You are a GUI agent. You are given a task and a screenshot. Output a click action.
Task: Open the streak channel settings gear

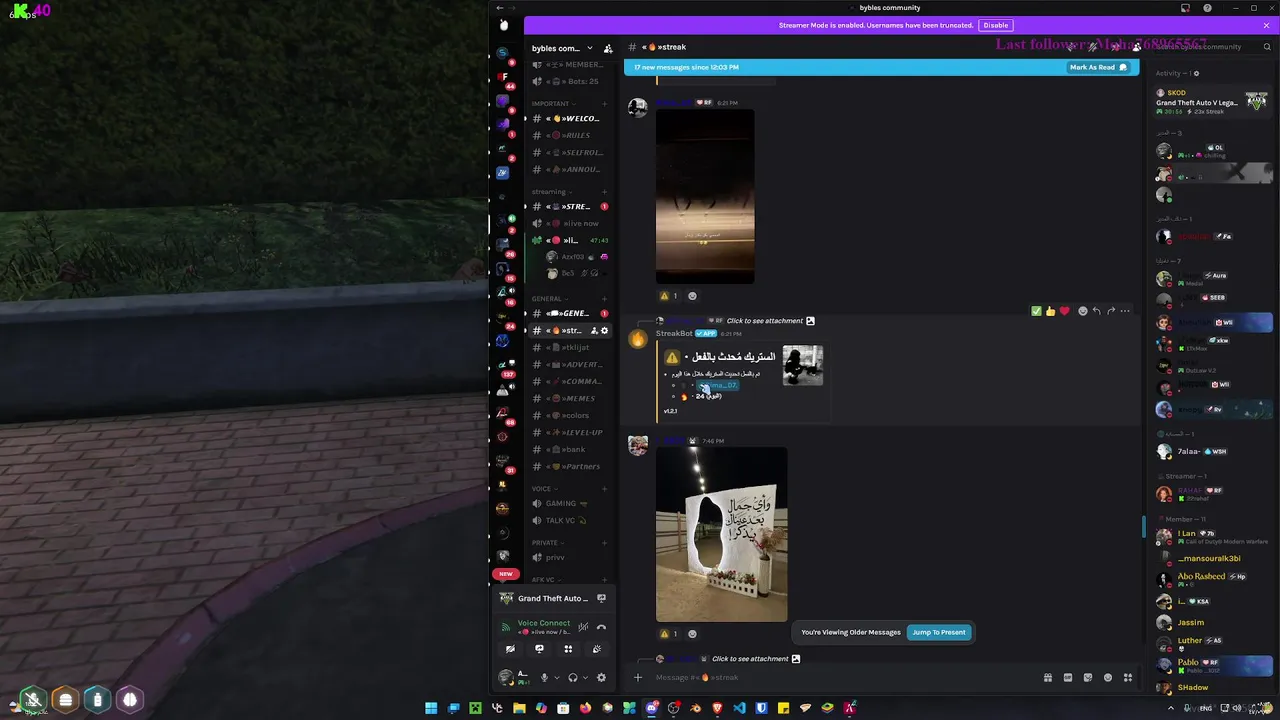click(604, 330)
